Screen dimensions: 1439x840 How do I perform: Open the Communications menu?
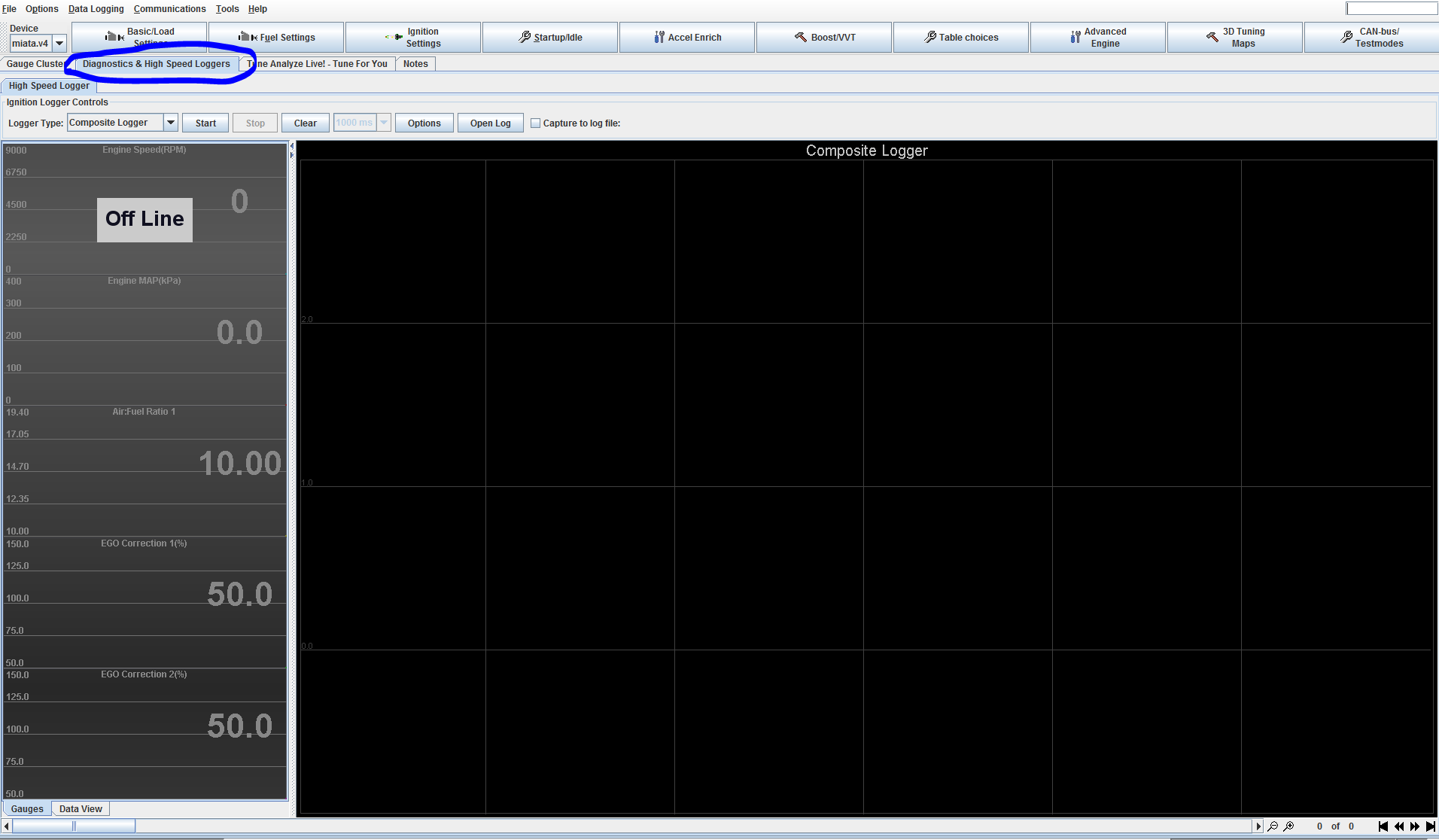169,9
